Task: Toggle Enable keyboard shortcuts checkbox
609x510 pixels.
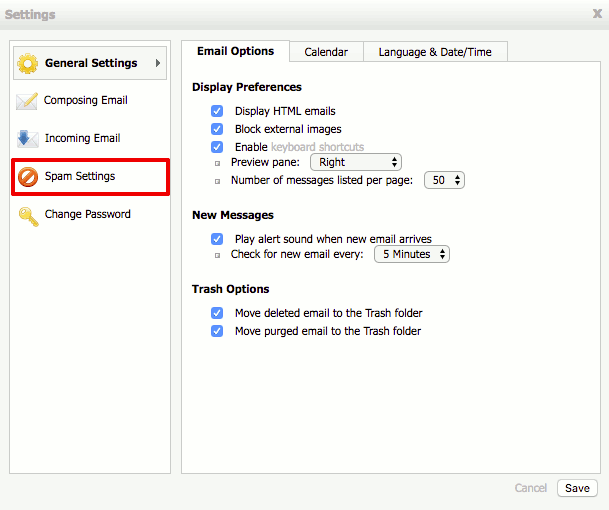Action: coord(217,147)
